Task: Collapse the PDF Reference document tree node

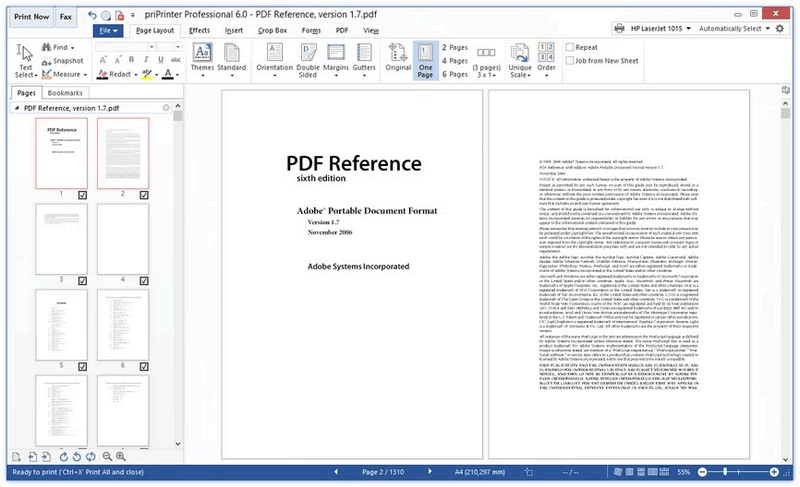Action: point(17,108)
